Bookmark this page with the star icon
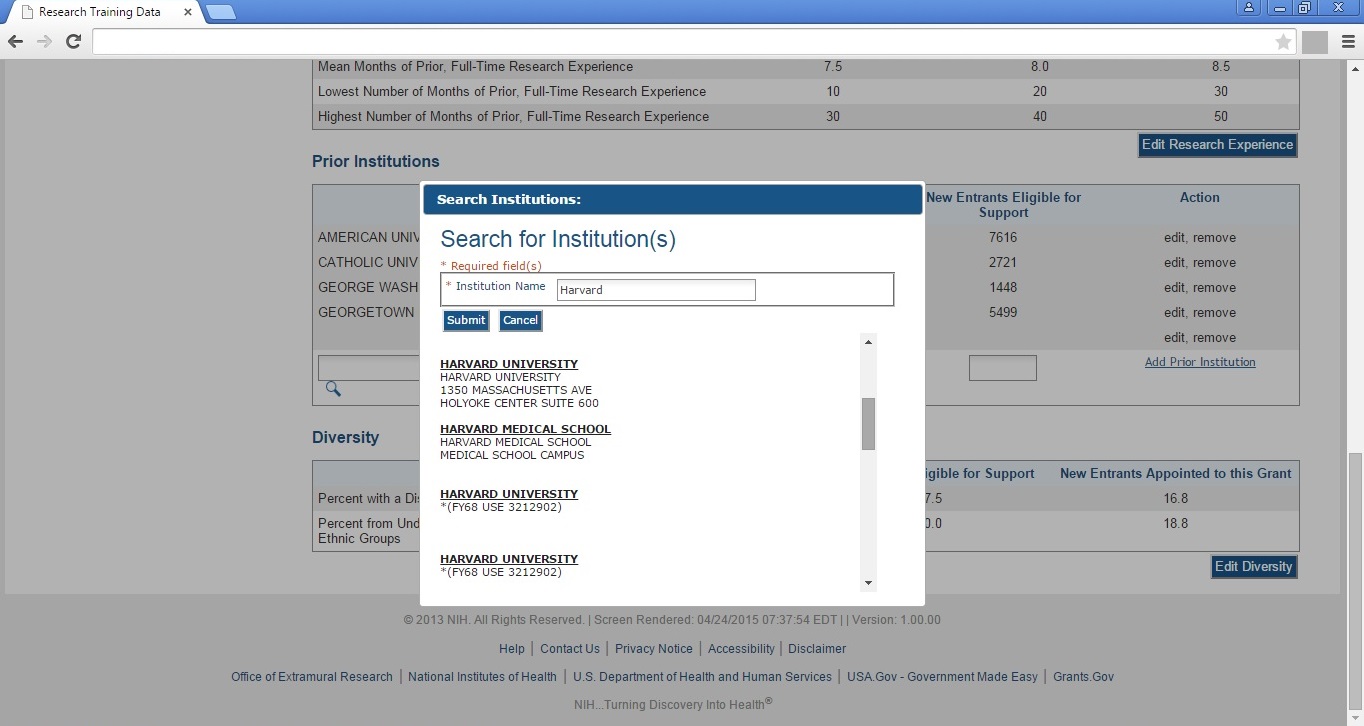The width and height of the screenshot is (1364, 726). coord(1283,41)
